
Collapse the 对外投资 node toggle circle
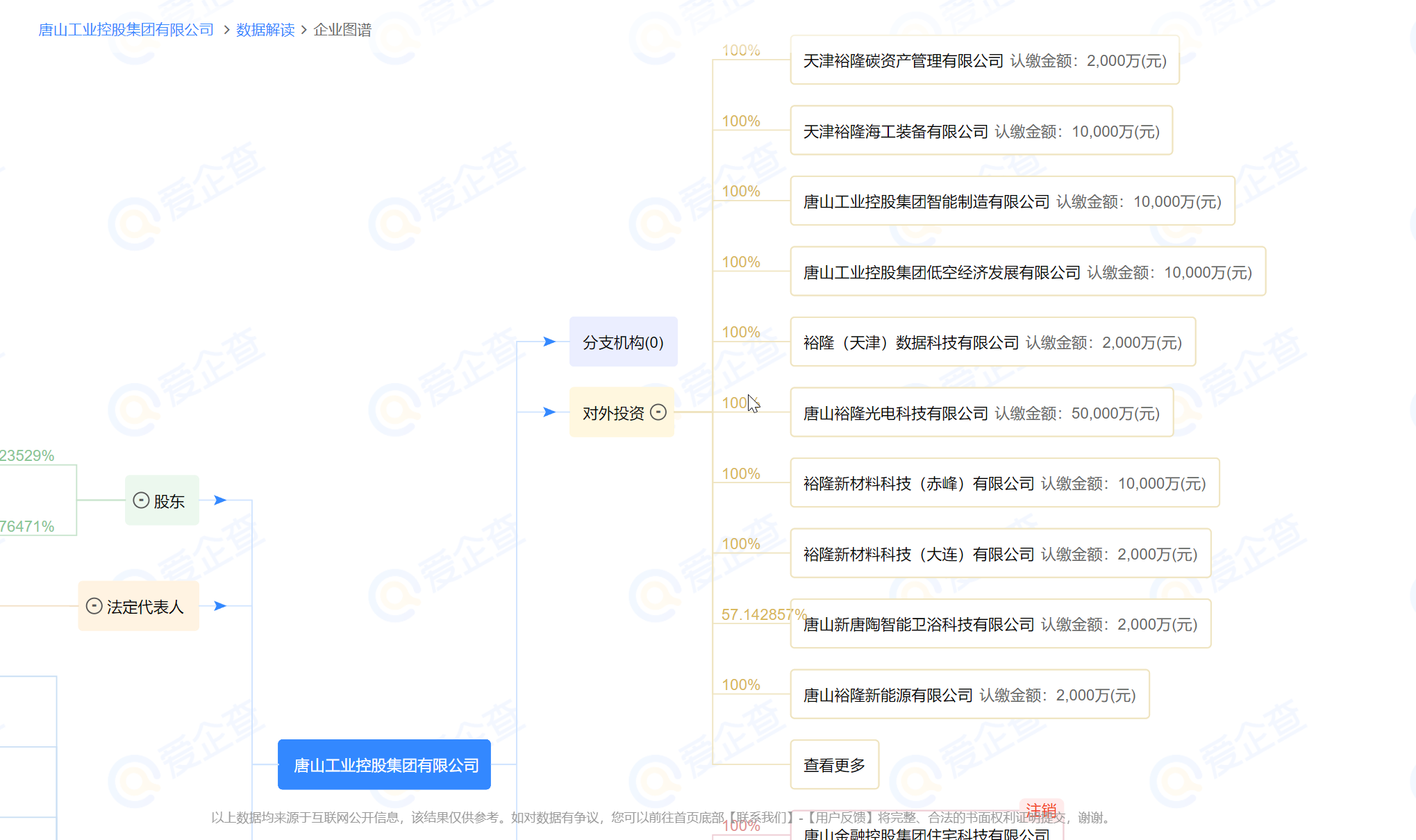tap(658, 412)
